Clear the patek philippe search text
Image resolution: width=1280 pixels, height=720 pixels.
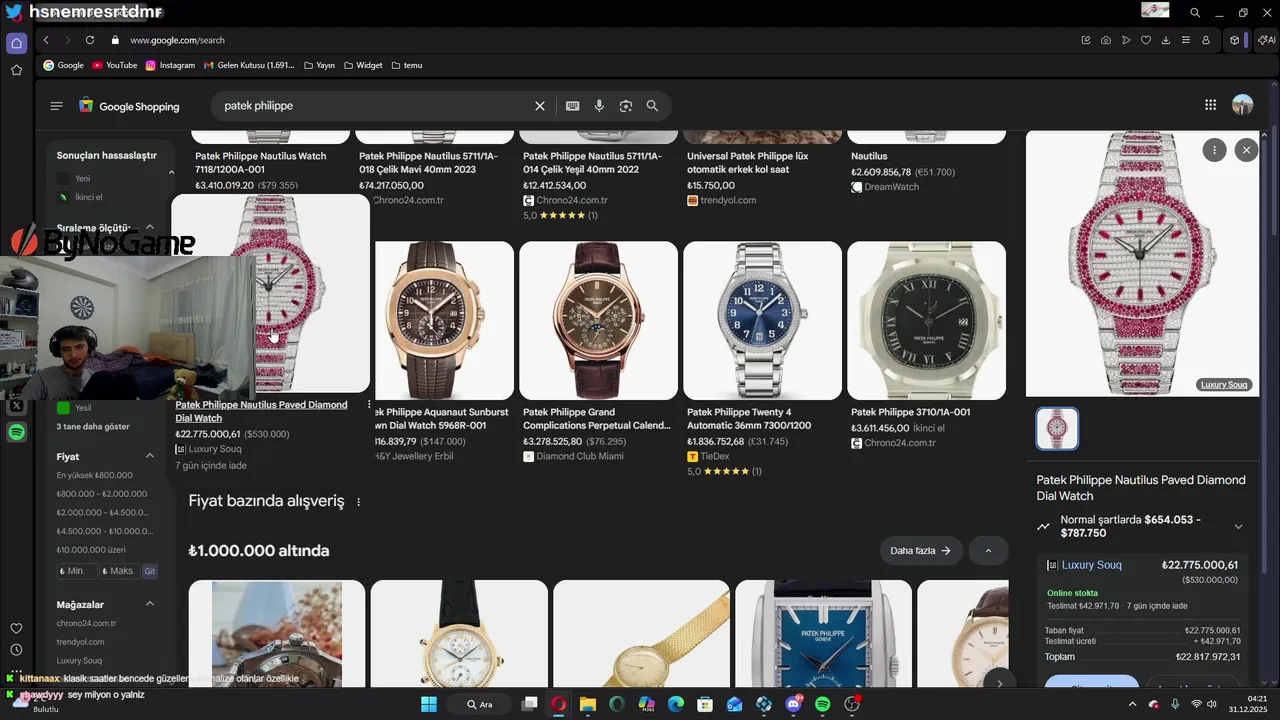pos(540,106)
